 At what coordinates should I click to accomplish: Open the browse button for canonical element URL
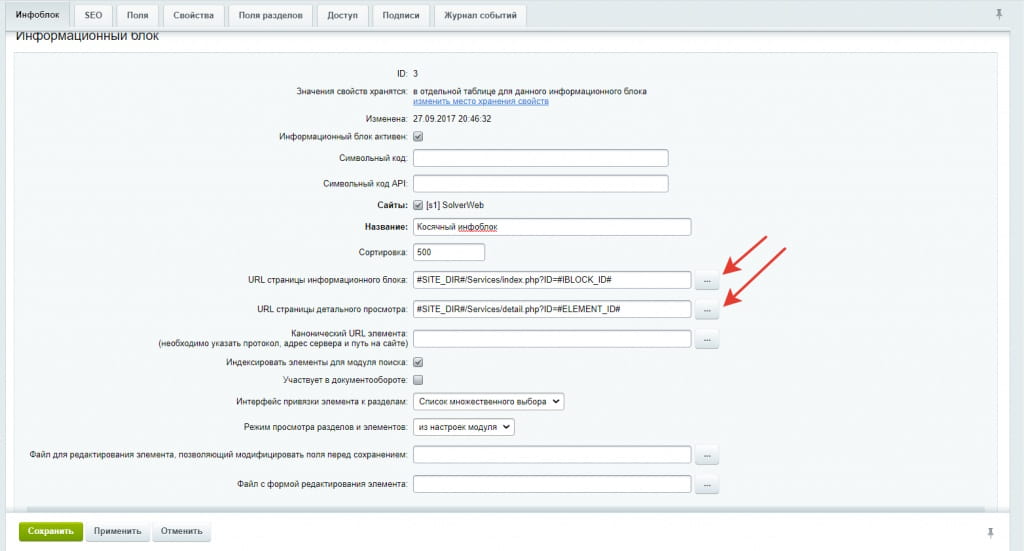[x=706, y=340]
